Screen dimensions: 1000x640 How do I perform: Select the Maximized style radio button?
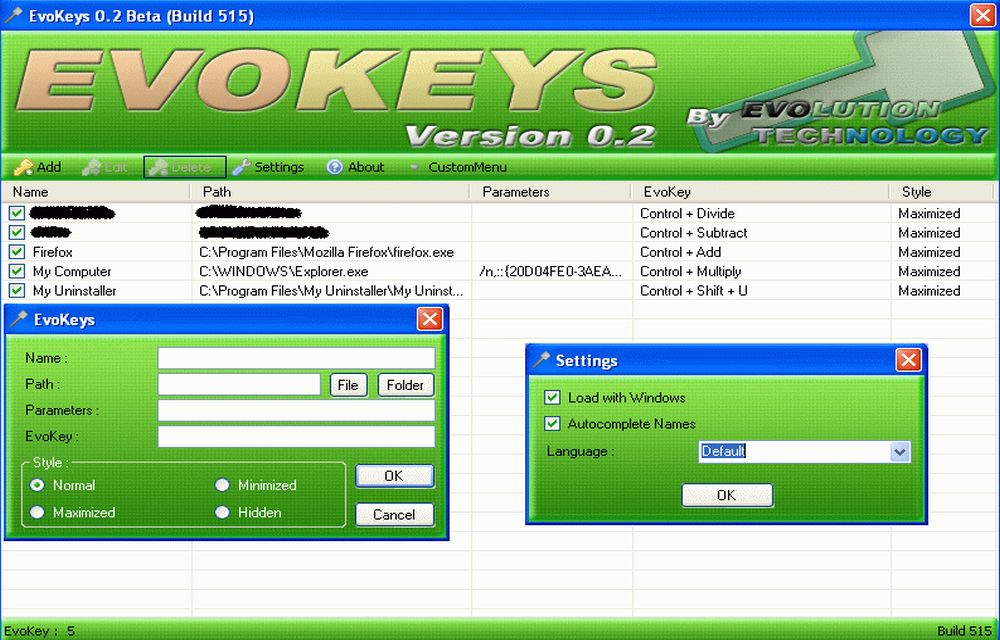[x=37, y=512]
